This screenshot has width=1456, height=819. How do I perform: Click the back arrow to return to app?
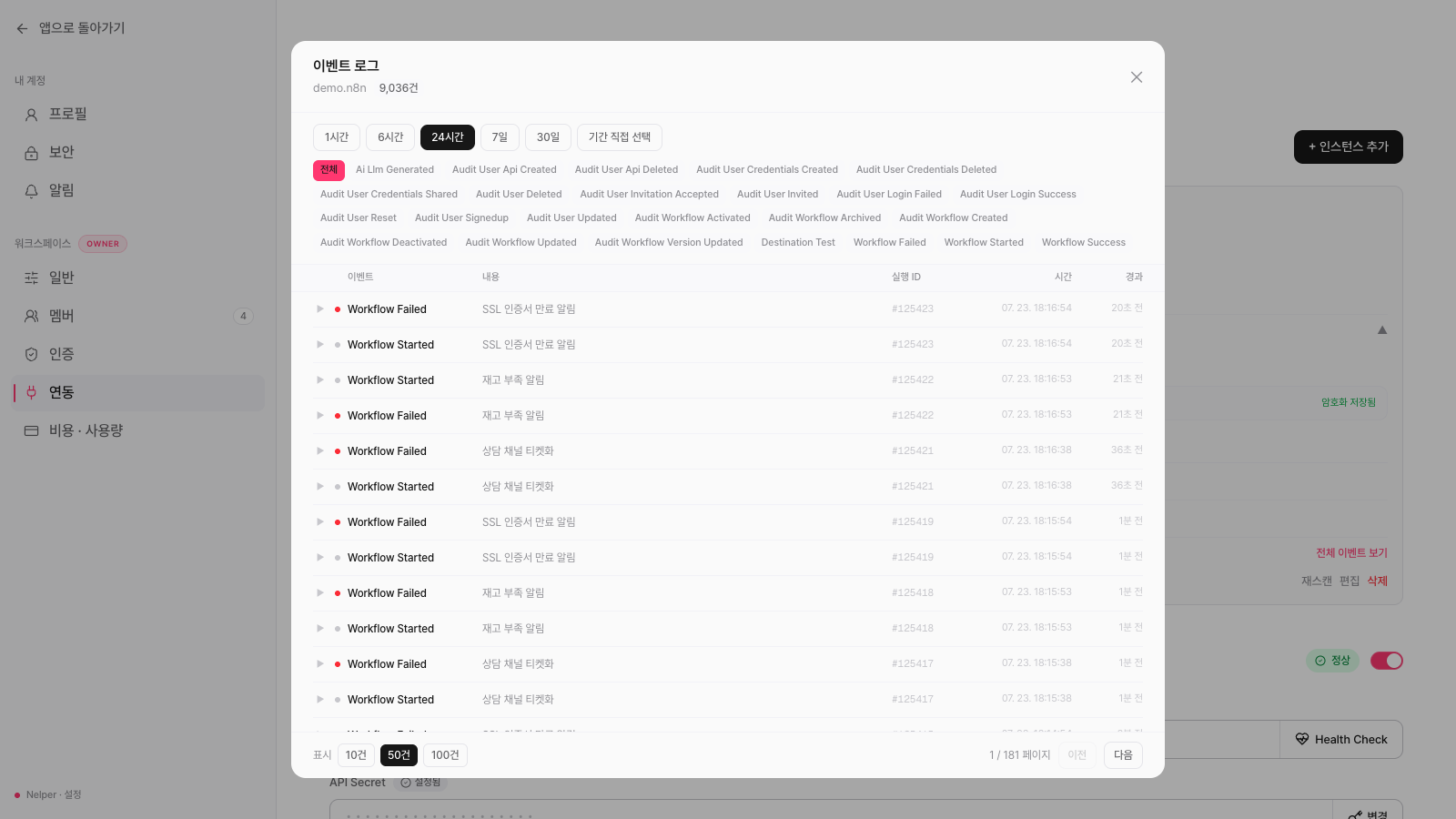pyautogui.click(x=22, y=28)
